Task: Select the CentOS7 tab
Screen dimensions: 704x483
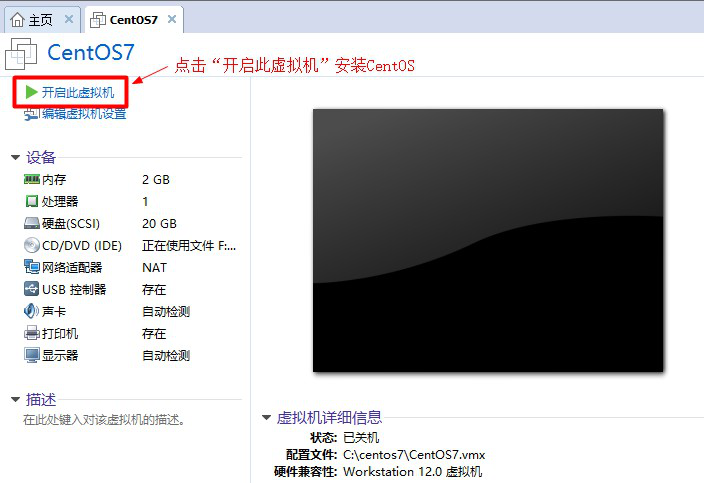Action: [x=134, y=20]
